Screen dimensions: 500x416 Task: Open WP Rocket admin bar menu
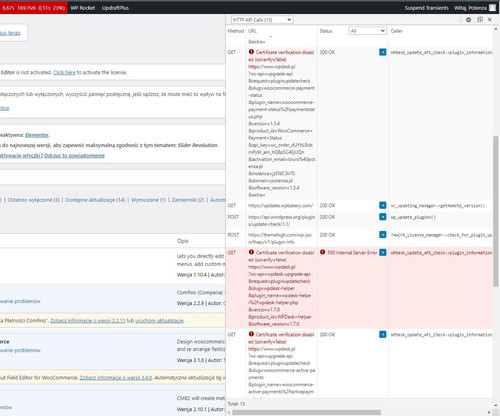[83, 8]
